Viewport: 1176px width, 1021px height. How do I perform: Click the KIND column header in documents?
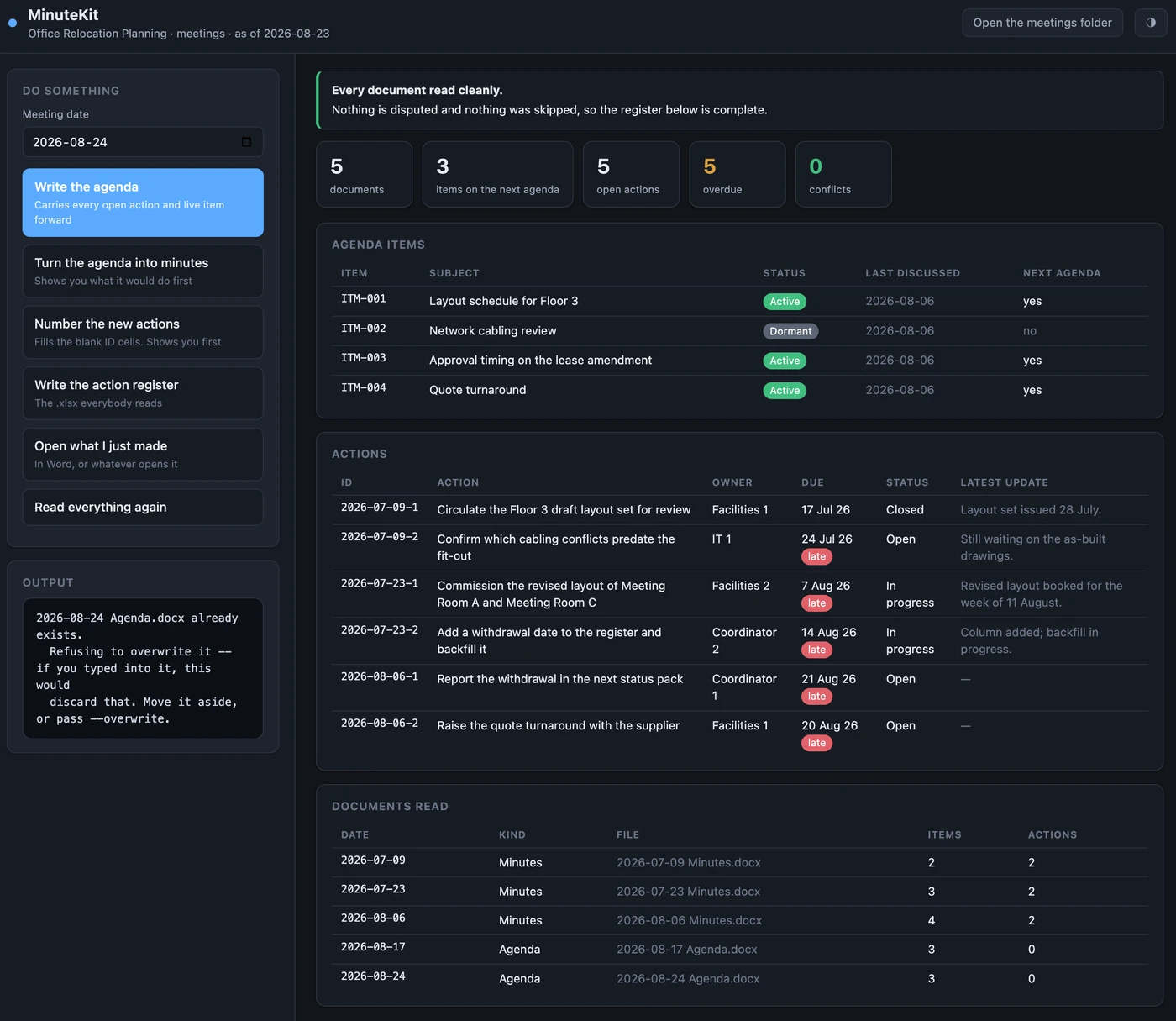(512, 835)
